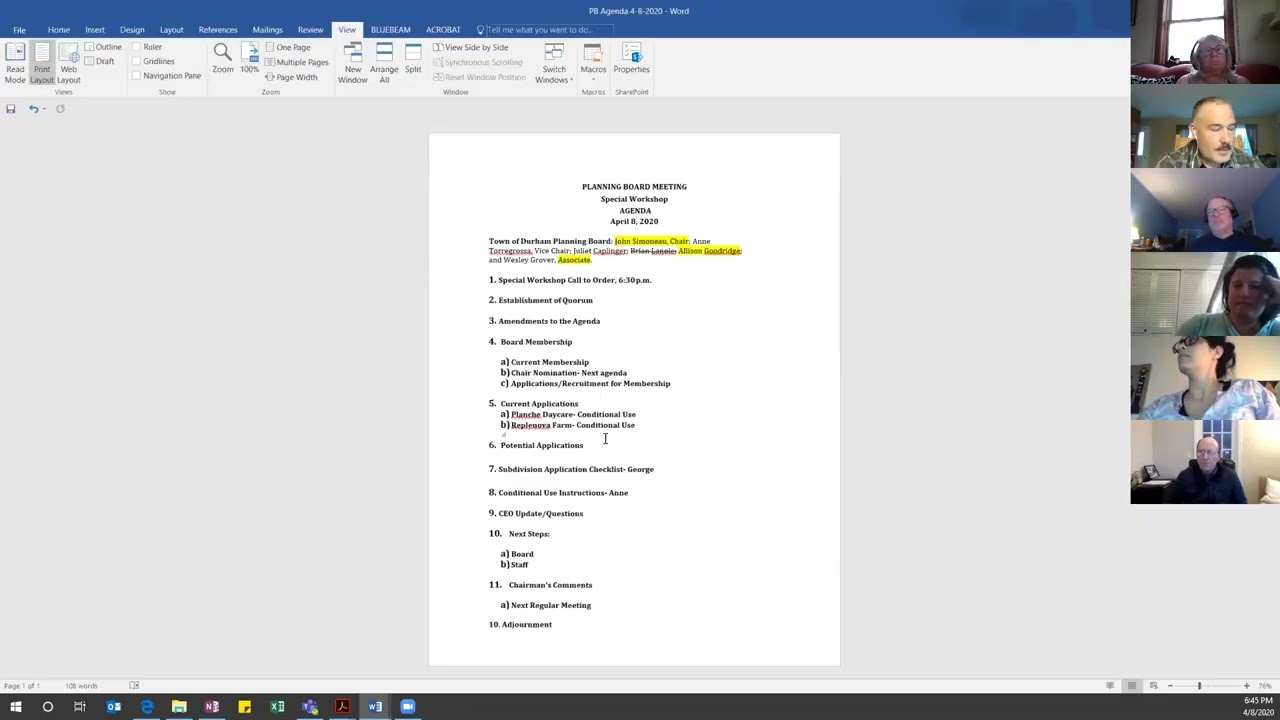Zoom out with the minus button
Screen dimensions: 1280x720
(x=1170, y=686)
